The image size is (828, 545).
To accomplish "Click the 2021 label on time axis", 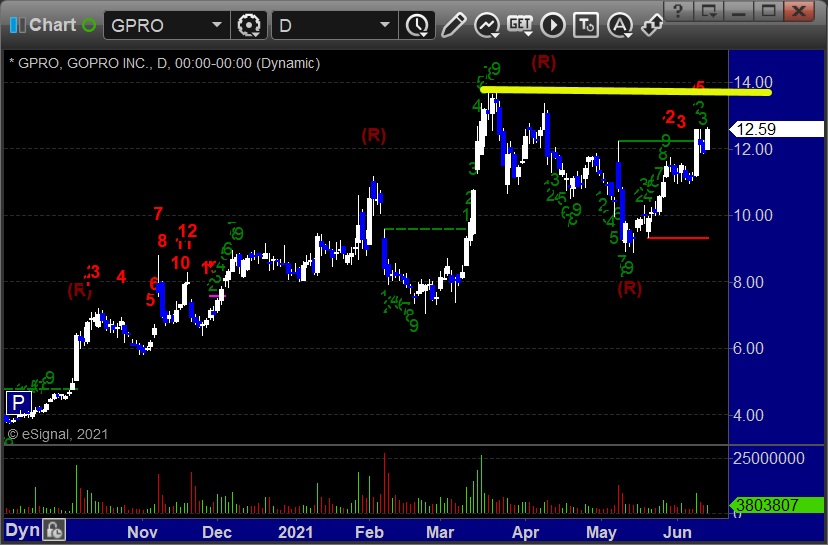I will point(295,532).
